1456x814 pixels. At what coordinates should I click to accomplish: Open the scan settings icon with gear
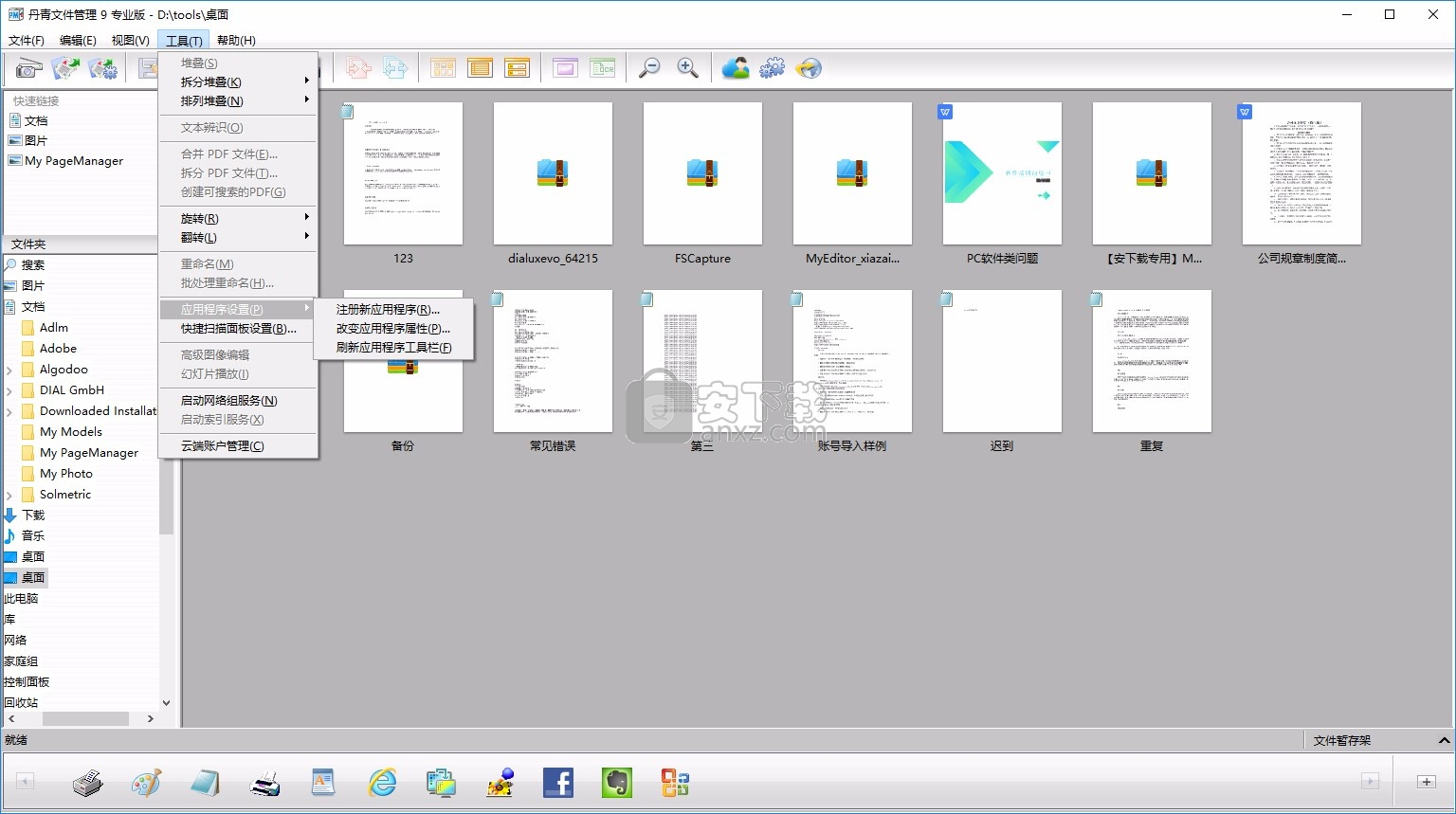pyautogui.click(x=102, y=68)
